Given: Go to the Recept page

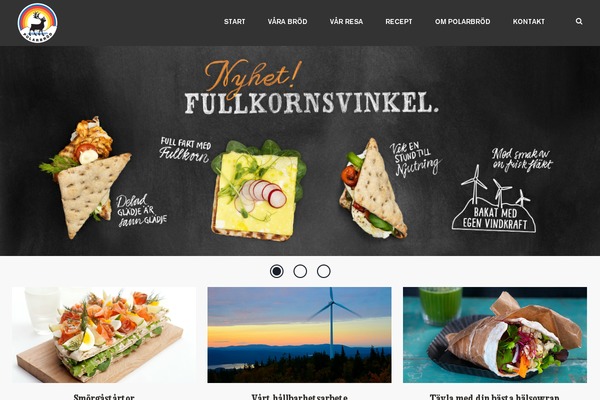Looking at the screenshot, I should pyautogui.click(x=399, y=22).
